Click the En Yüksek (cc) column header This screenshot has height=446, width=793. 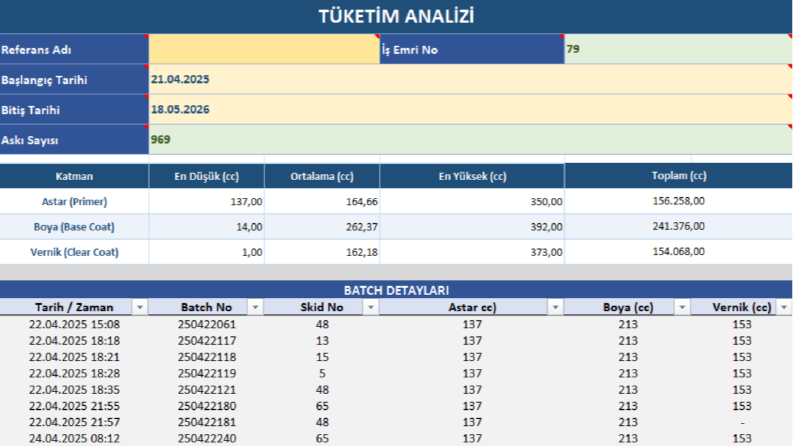[472, 176]
